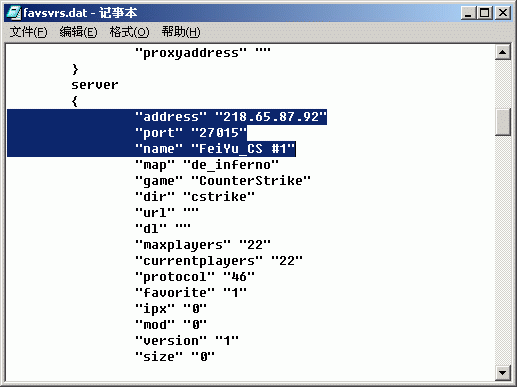Maximize the Notepad window

pyautogui.click(x=485, y=13)
